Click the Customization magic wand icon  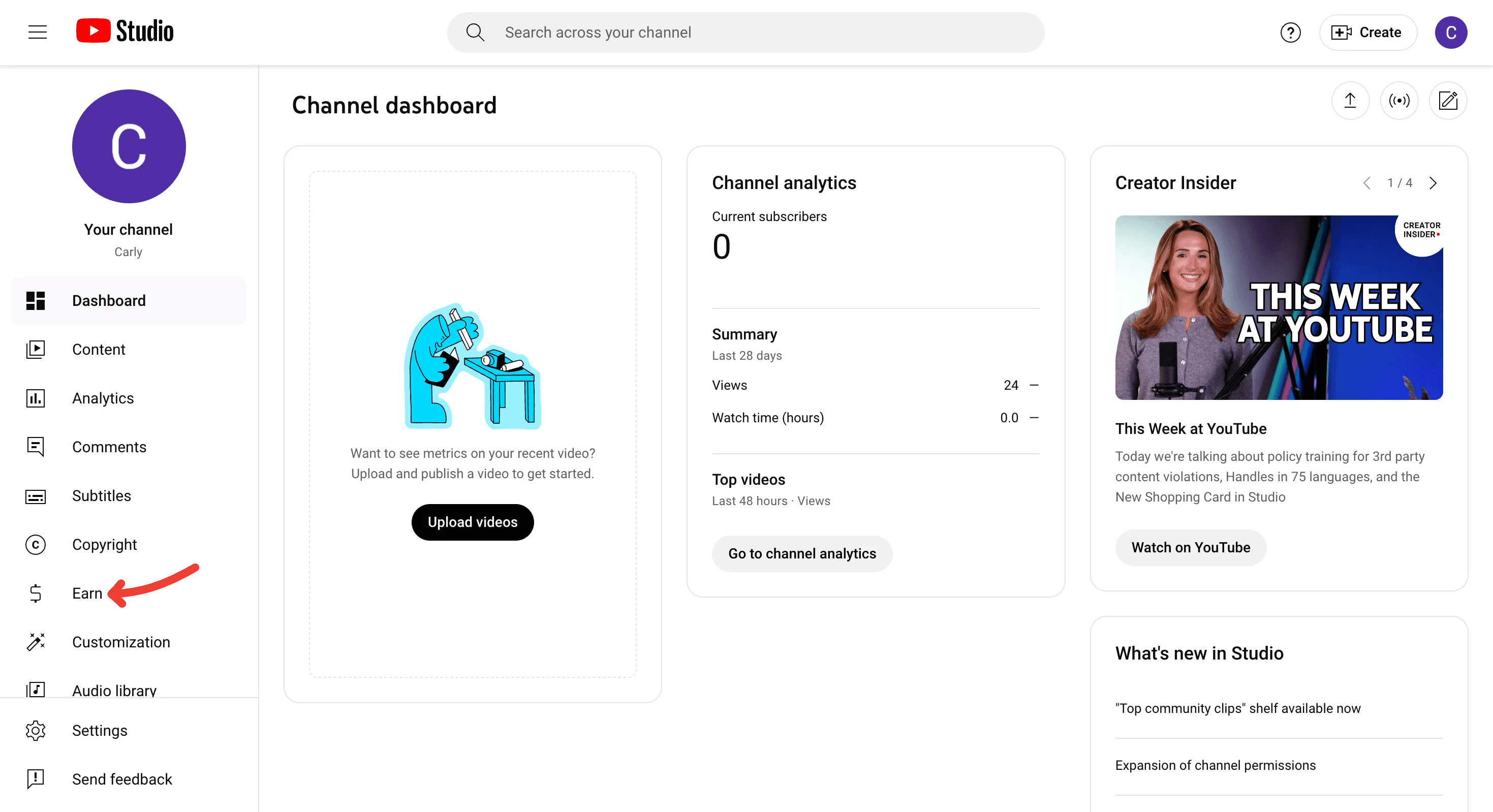click(x=36, y=642)
